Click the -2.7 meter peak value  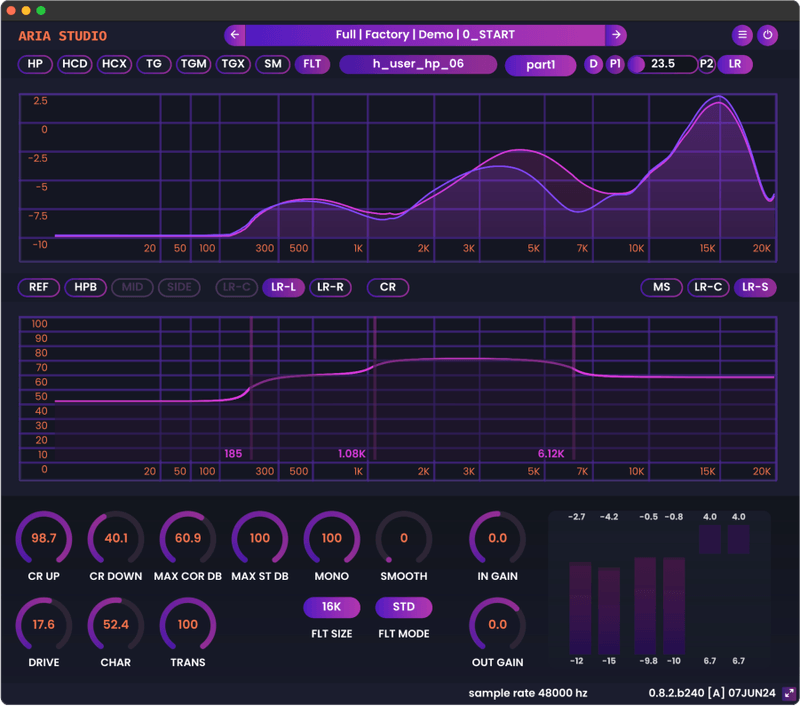point(577,517)
